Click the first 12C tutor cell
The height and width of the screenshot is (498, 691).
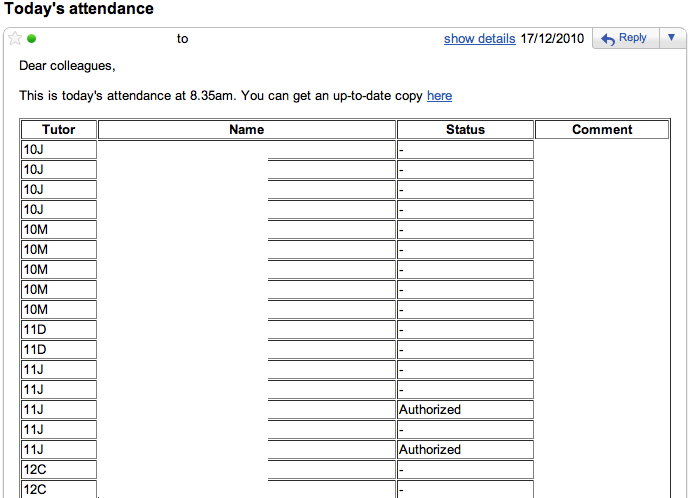click(59, 469)
